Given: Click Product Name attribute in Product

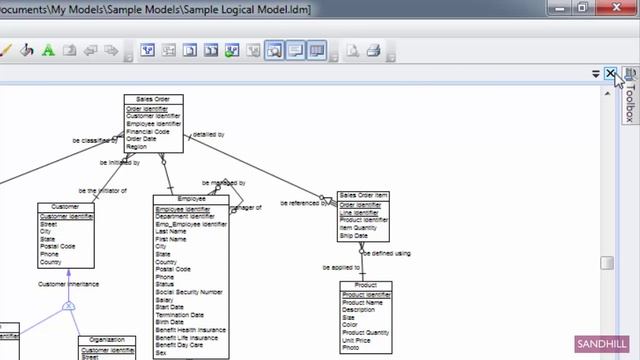Looking at the screenshot, I should point(362,302).
